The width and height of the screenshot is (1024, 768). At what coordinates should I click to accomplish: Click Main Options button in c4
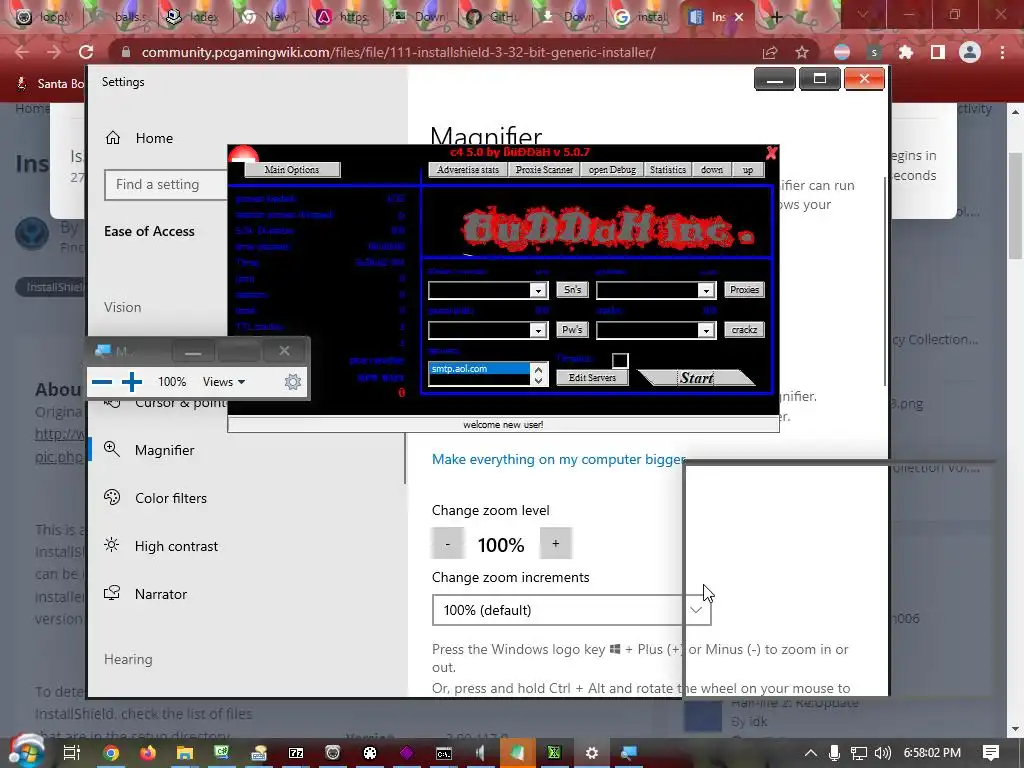[292, 170]
